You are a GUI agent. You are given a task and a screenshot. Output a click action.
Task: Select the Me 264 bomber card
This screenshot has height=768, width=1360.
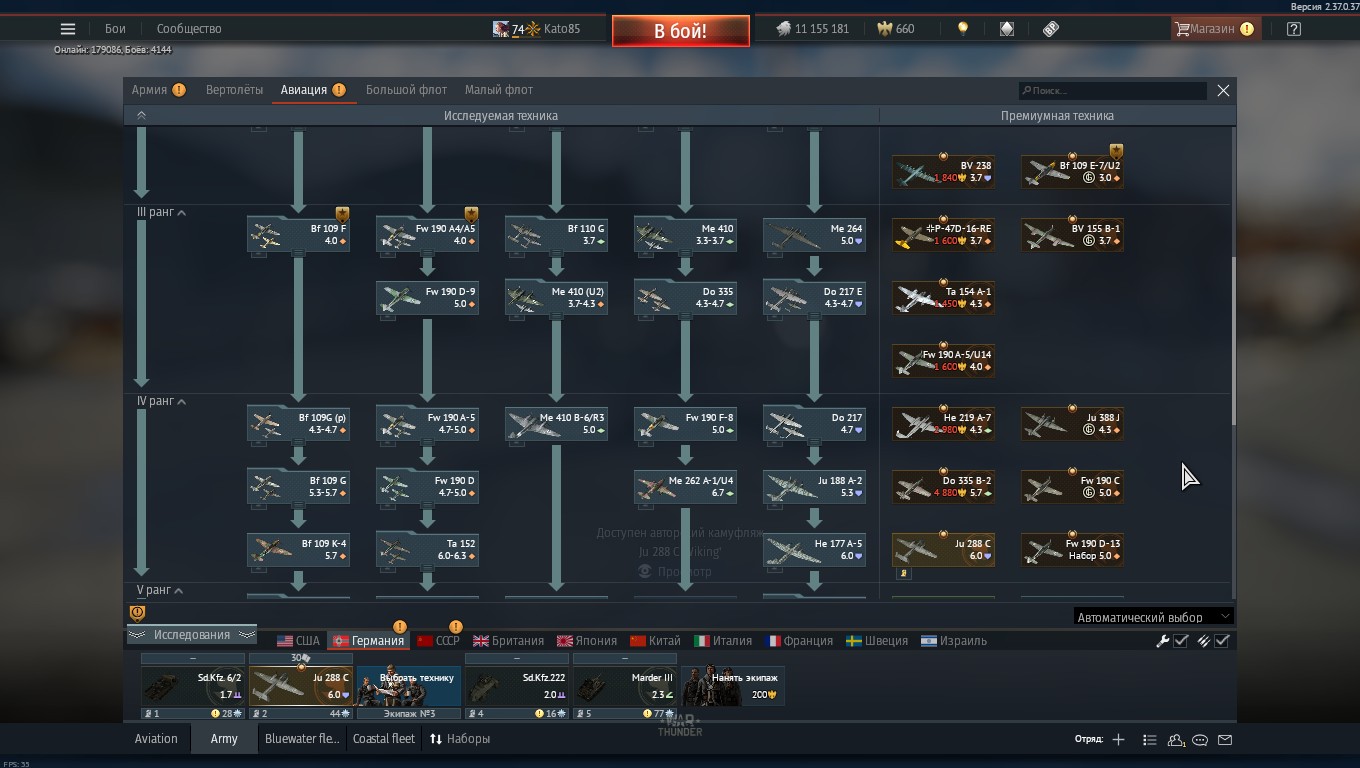814,234
